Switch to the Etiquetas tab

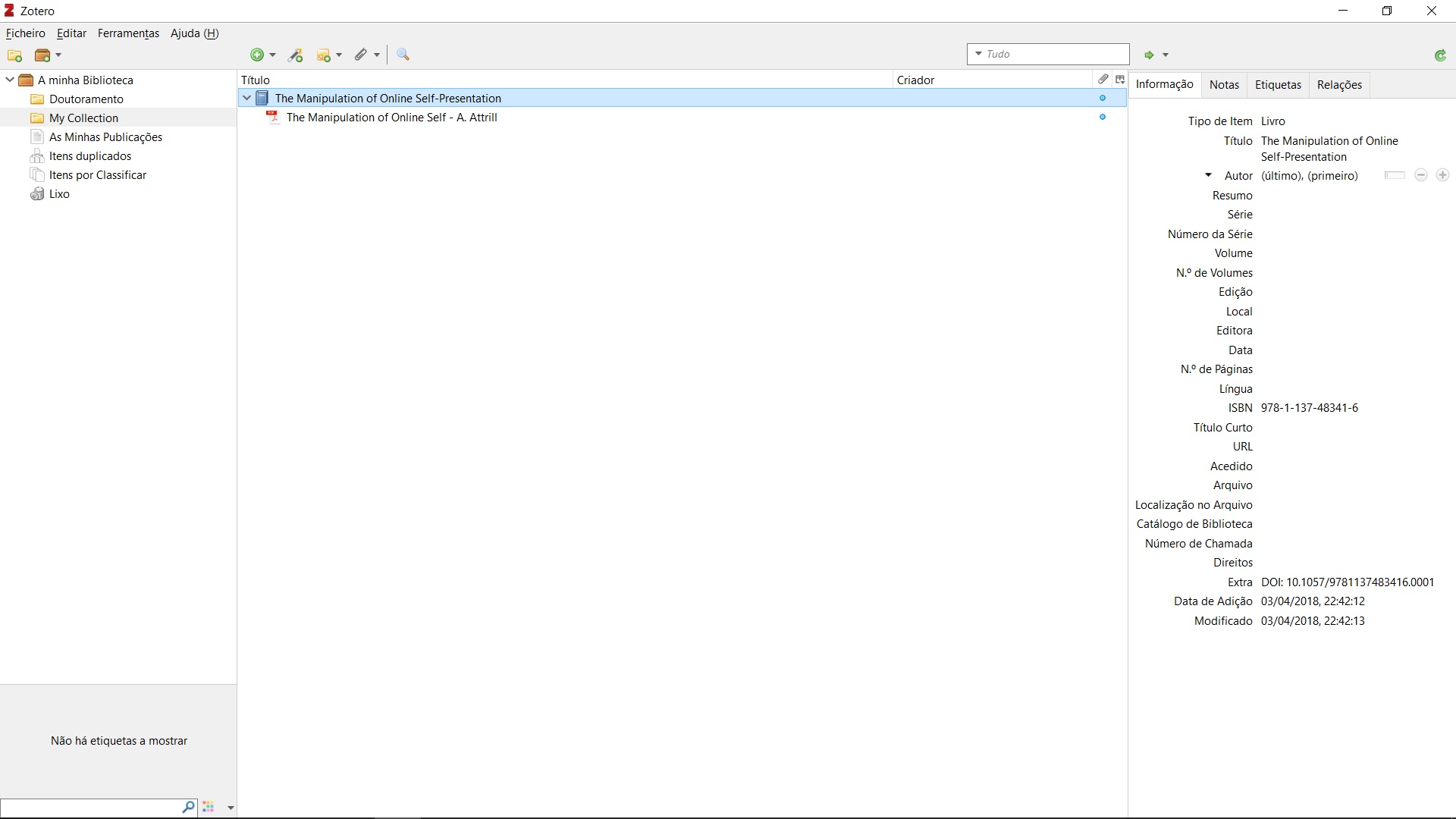[1278, 84]
